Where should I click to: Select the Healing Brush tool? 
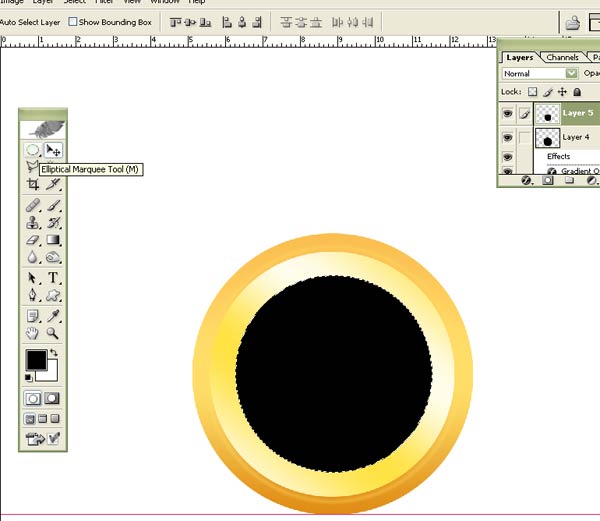pyautogui.click(x=33, y=205)
